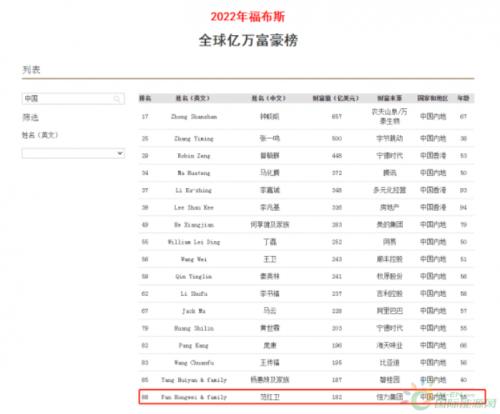Sort by 财富值（亿美元）column header
Viewport: 500px width, 414px height.
point(336,98)
